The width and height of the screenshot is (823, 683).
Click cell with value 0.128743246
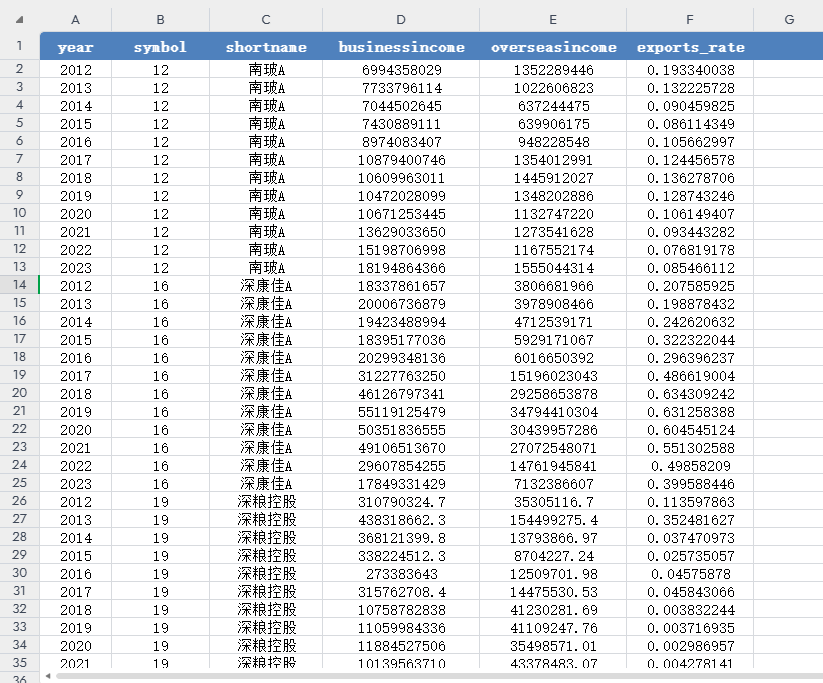coord(690,196)
